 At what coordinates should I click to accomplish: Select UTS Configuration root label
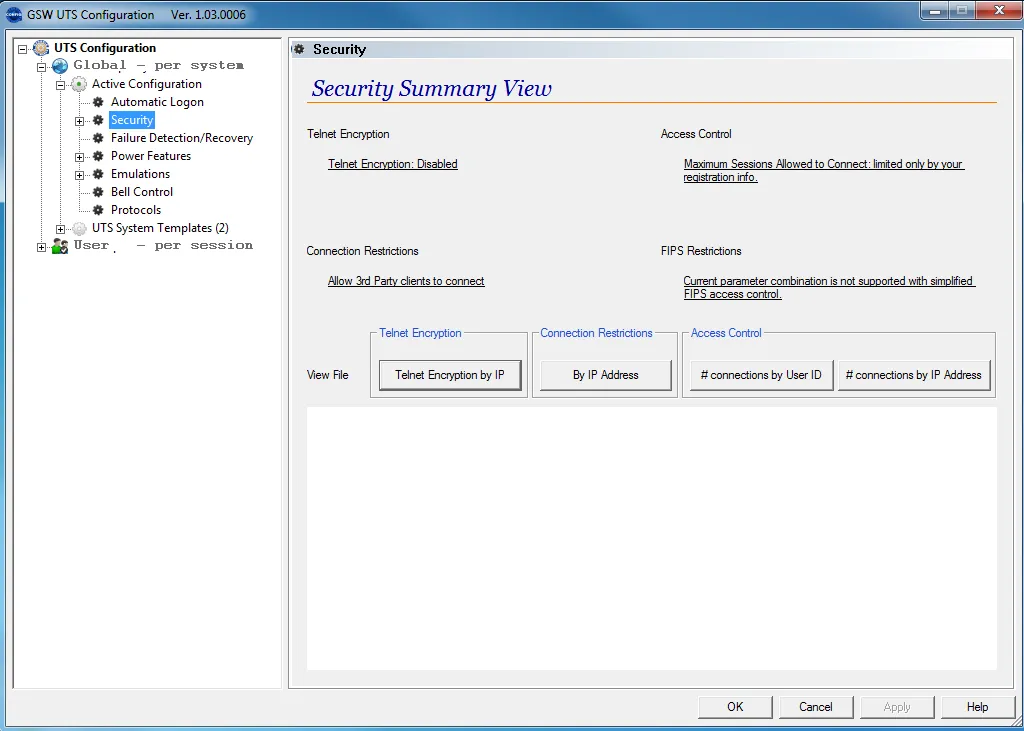point(105,48)
